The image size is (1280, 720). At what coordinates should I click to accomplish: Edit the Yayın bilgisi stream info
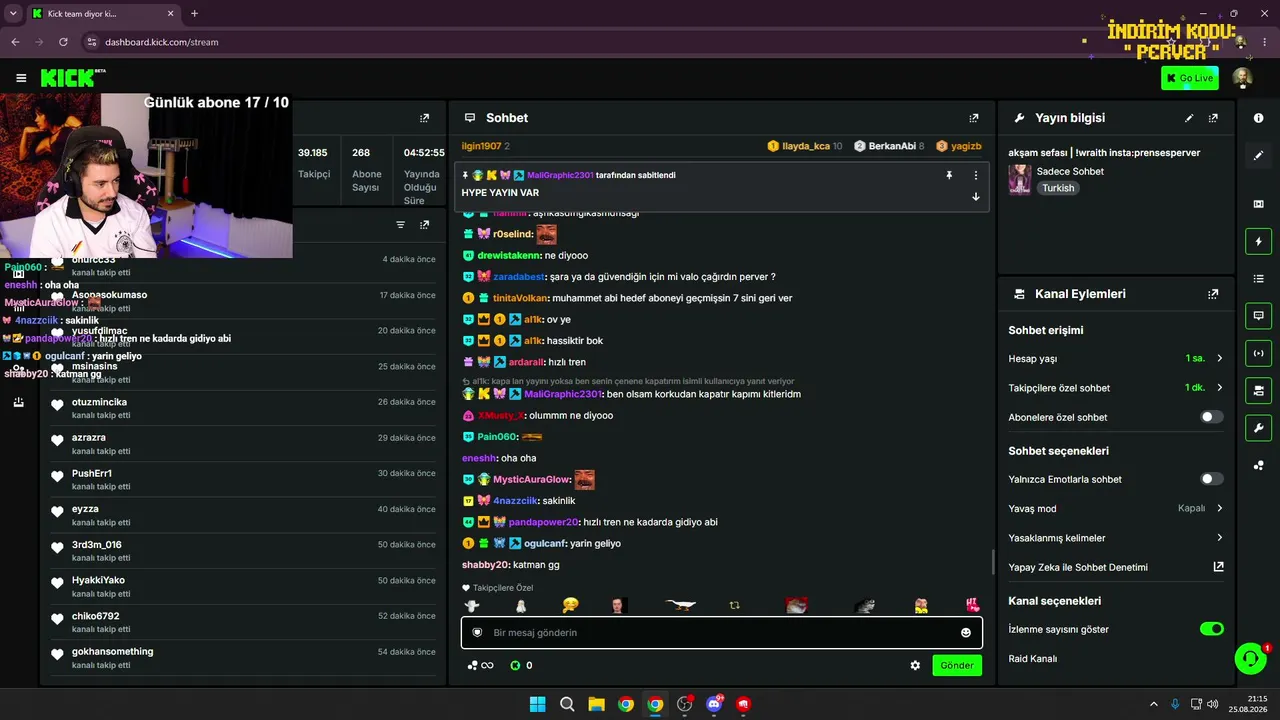pyautogui.click(x=1189, y=118)
